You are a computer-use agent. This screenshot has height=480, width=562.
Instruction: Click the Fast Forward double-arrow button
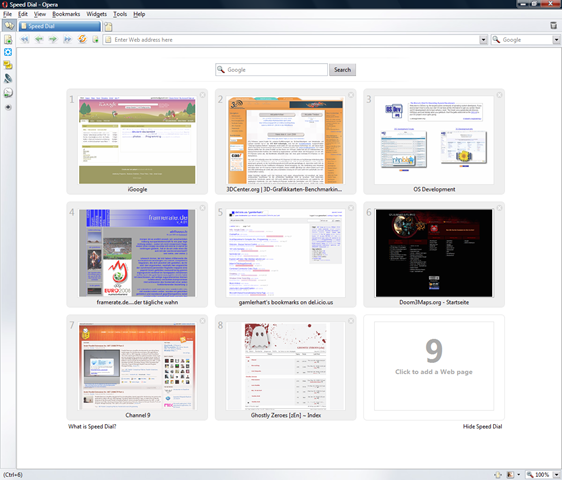coord(67,39)
